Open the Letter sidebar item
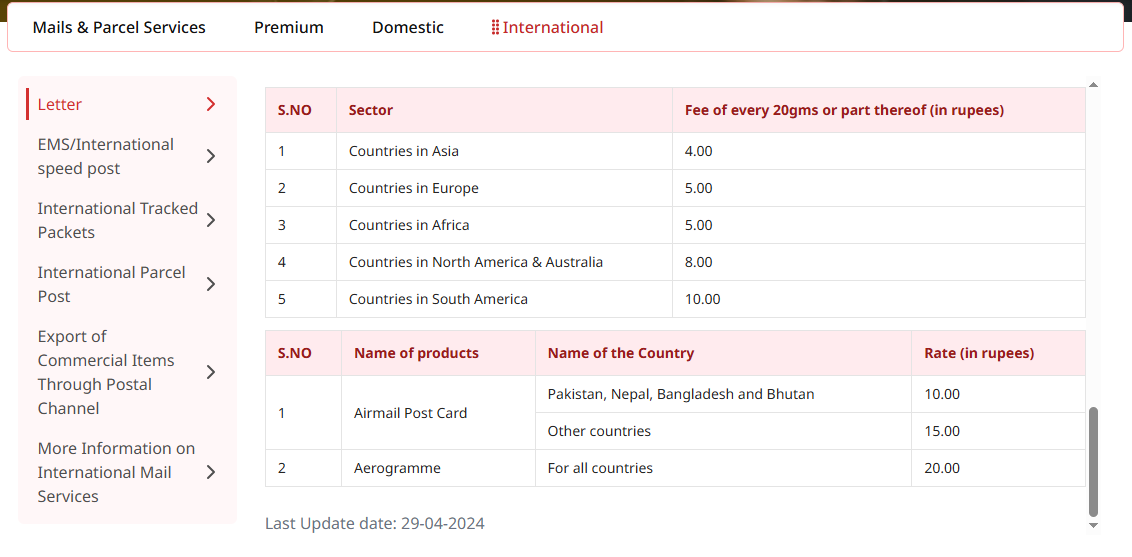1132x557 pixels. click(60, 104)
